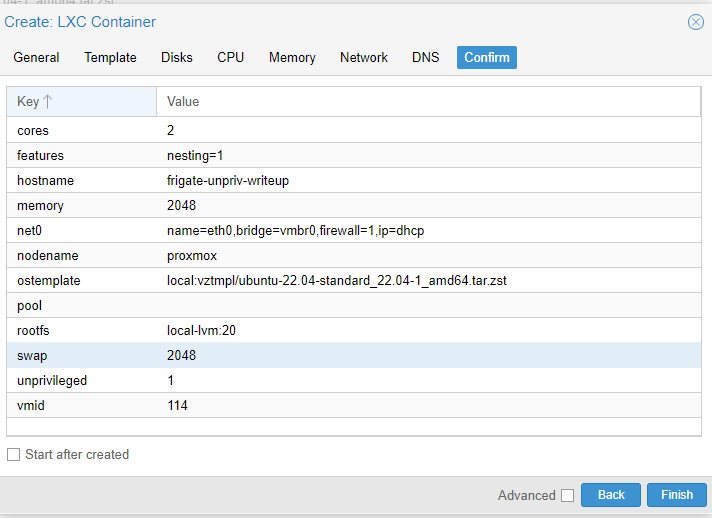Switch to the Memory tab
The height and width of the screenshot is (518, 712).
(x=292, y=58)
